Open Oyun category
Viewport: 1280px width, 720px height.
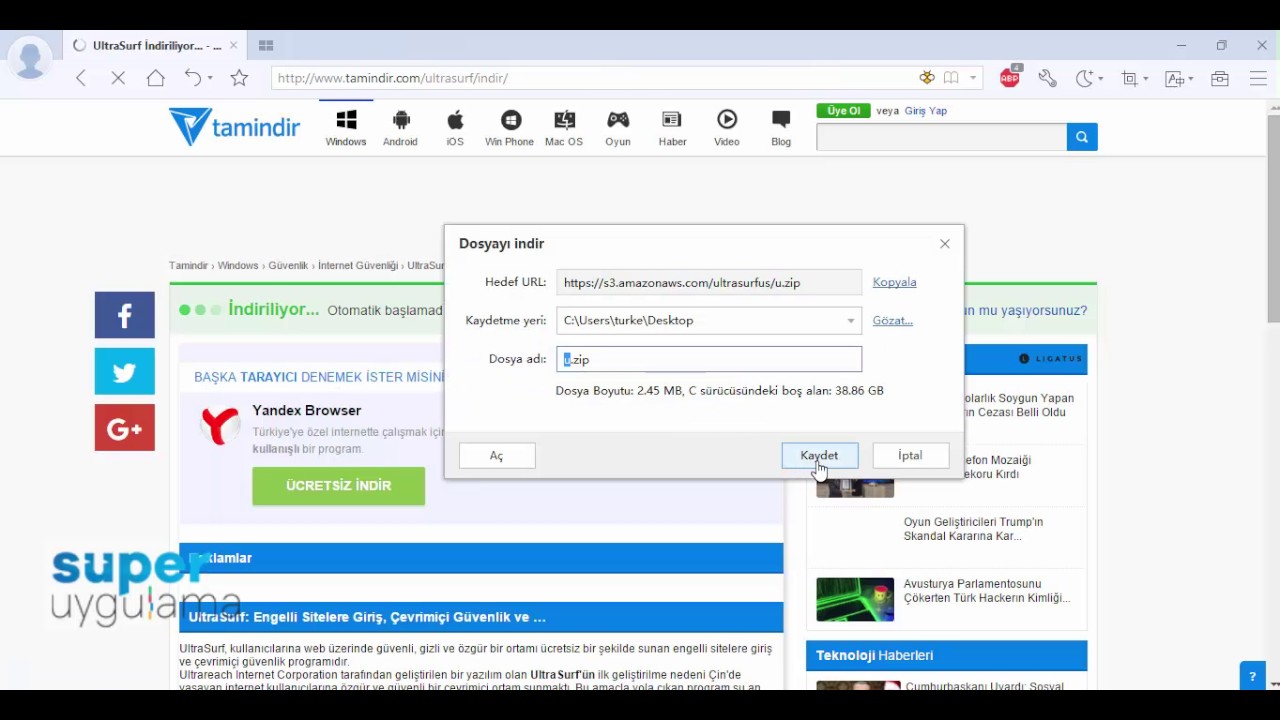618,128
